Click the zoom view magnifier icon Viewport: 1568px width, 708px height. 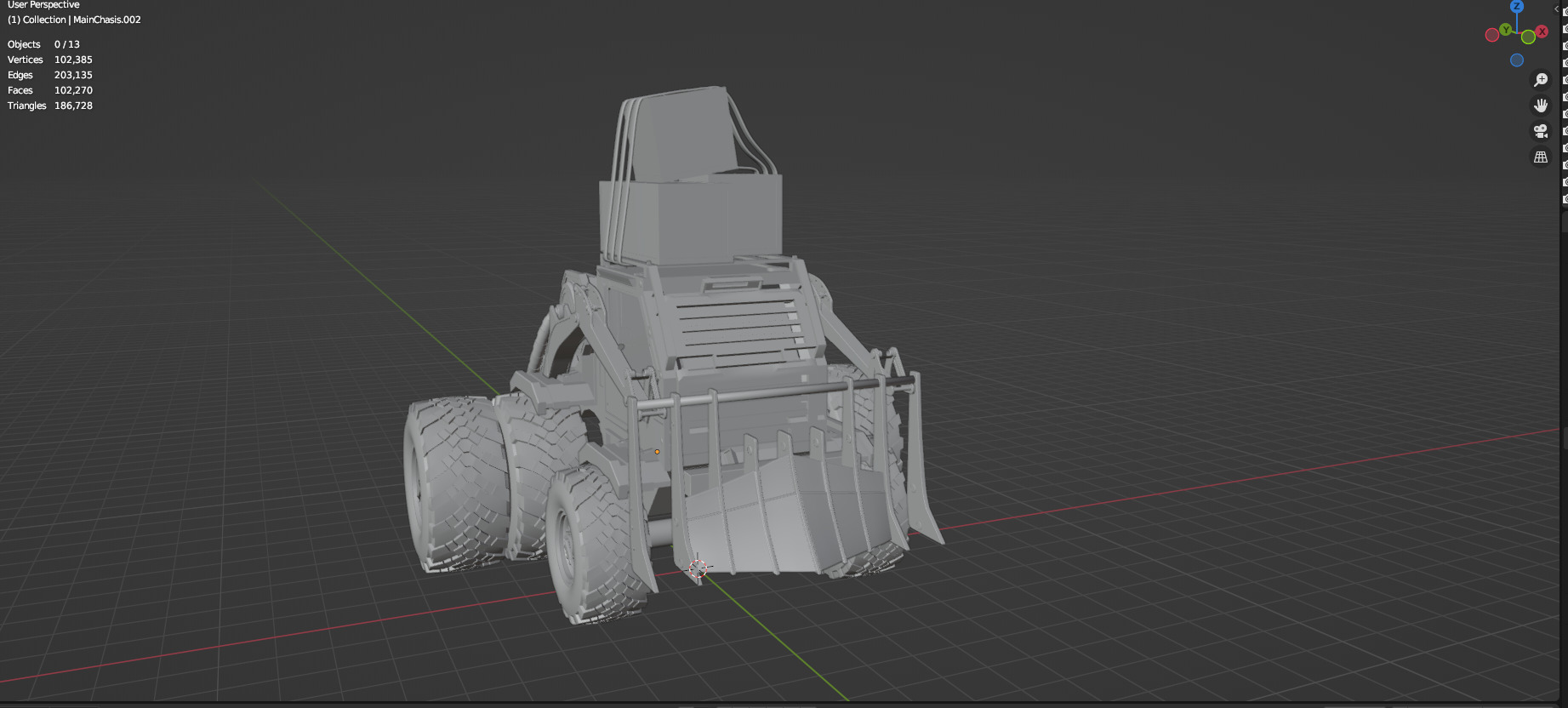coord(1541,80)
